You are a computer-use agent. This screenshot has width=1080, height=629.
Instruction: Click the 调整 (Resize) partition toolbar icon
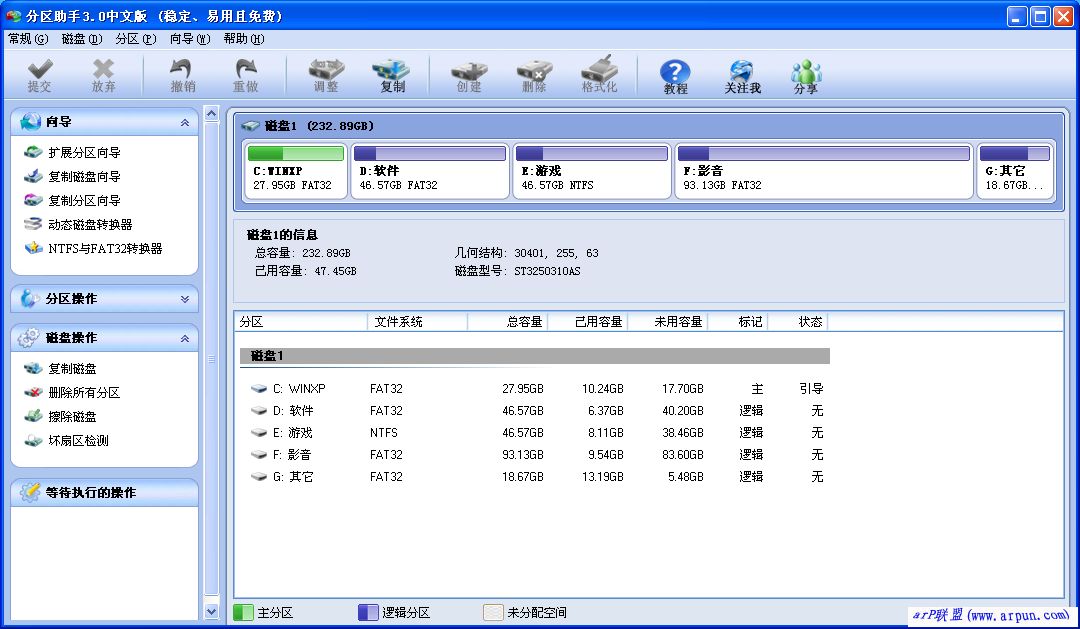click(326, 75)
